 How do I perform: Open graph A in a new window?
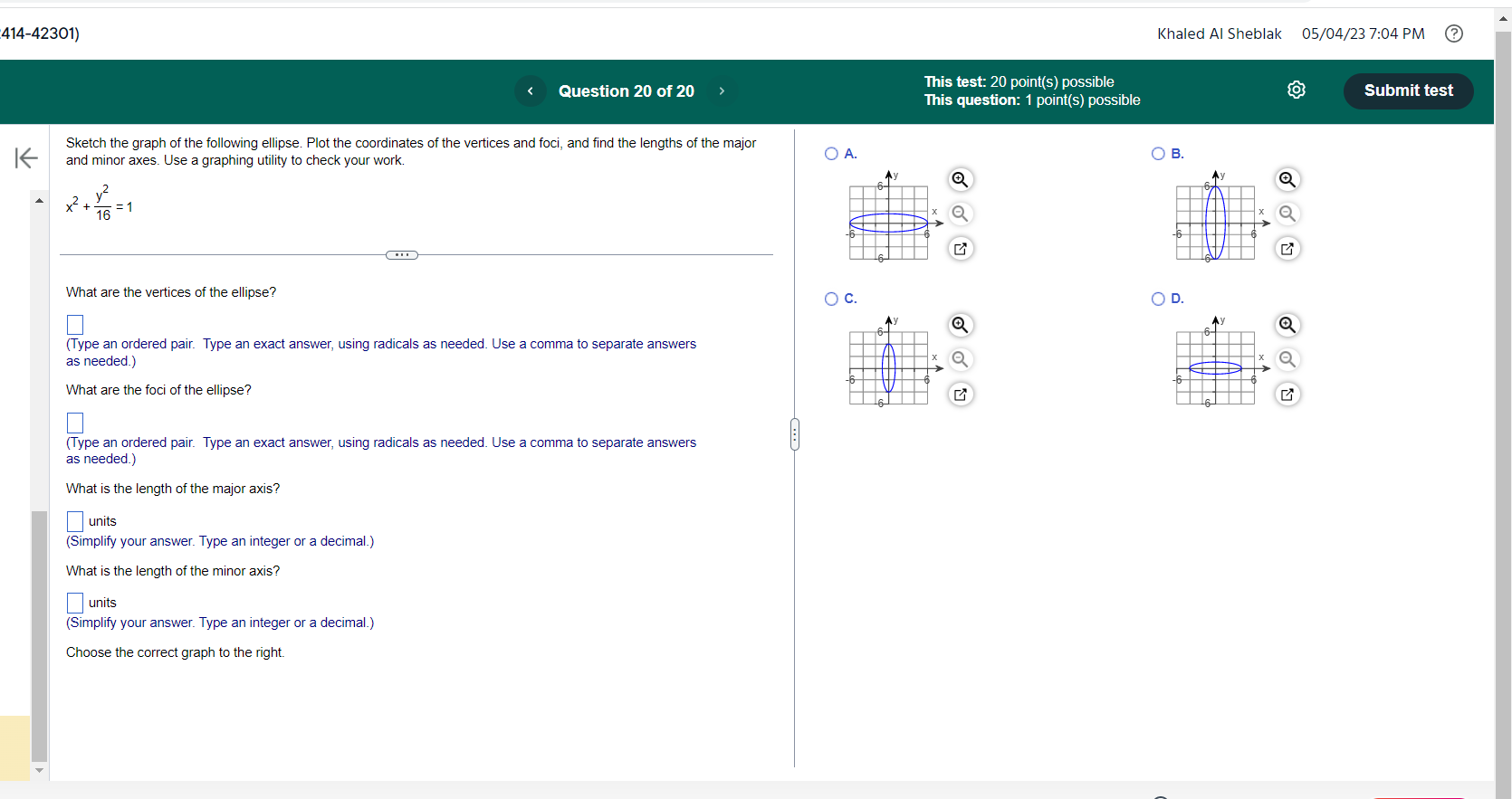961,248
